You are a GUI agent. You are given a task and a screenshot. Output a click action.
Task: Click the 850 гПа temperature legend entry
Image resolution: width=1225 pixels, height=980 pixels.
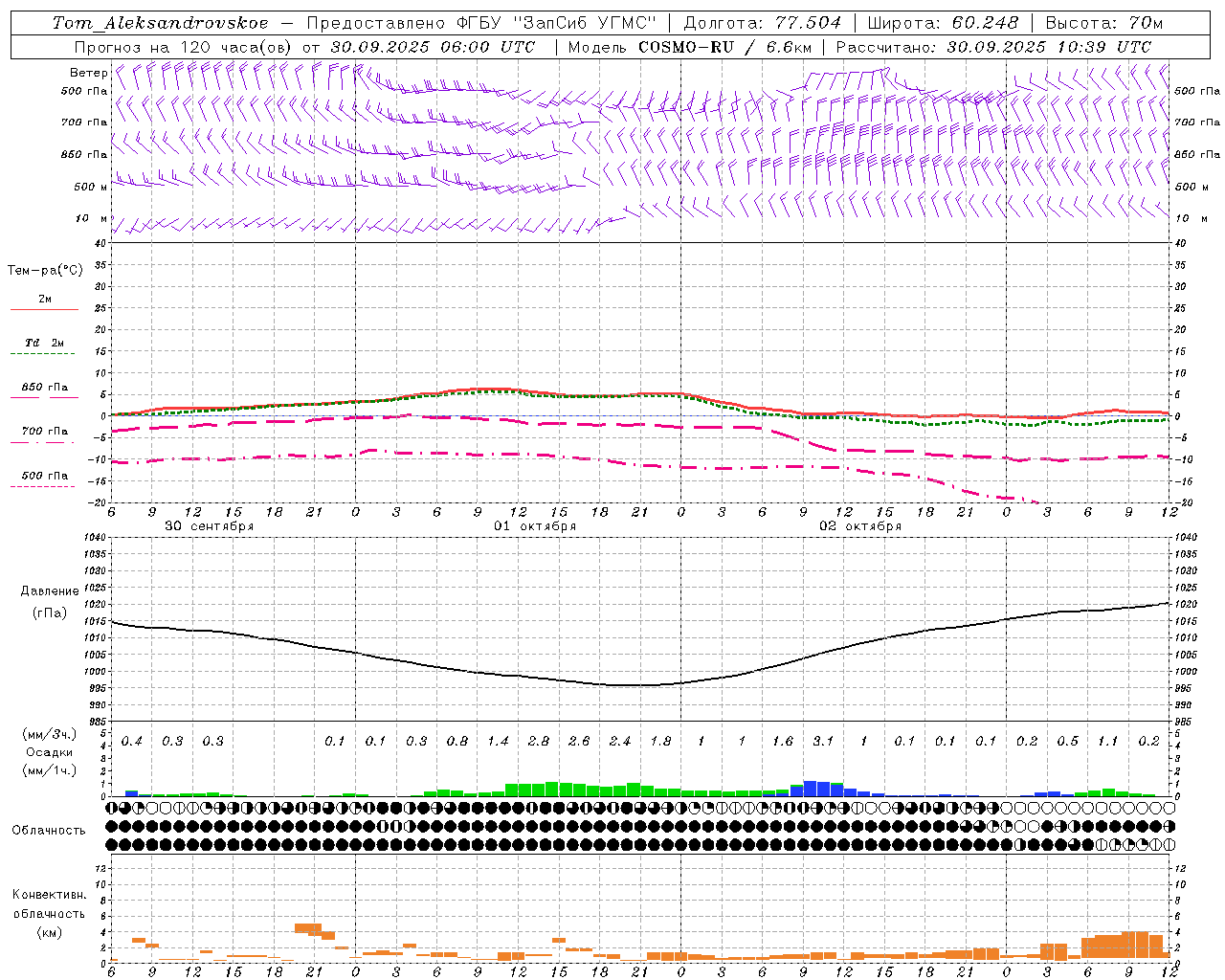coord(45,388)
